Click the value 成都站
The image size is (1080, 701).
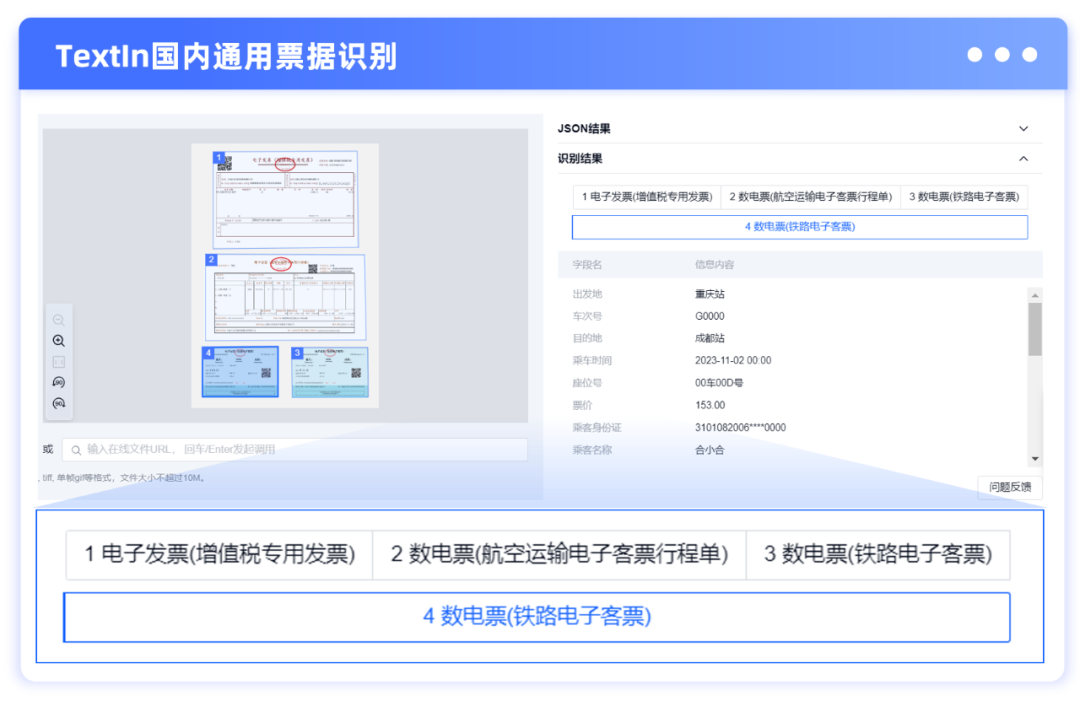click(709, 338)
